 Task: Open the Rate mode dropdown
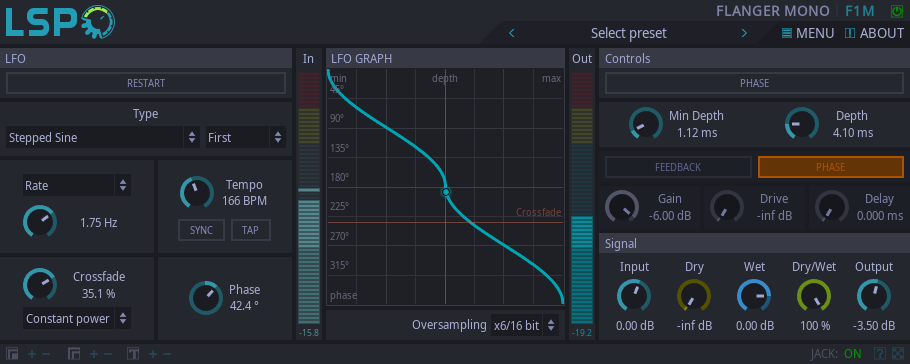77,186
